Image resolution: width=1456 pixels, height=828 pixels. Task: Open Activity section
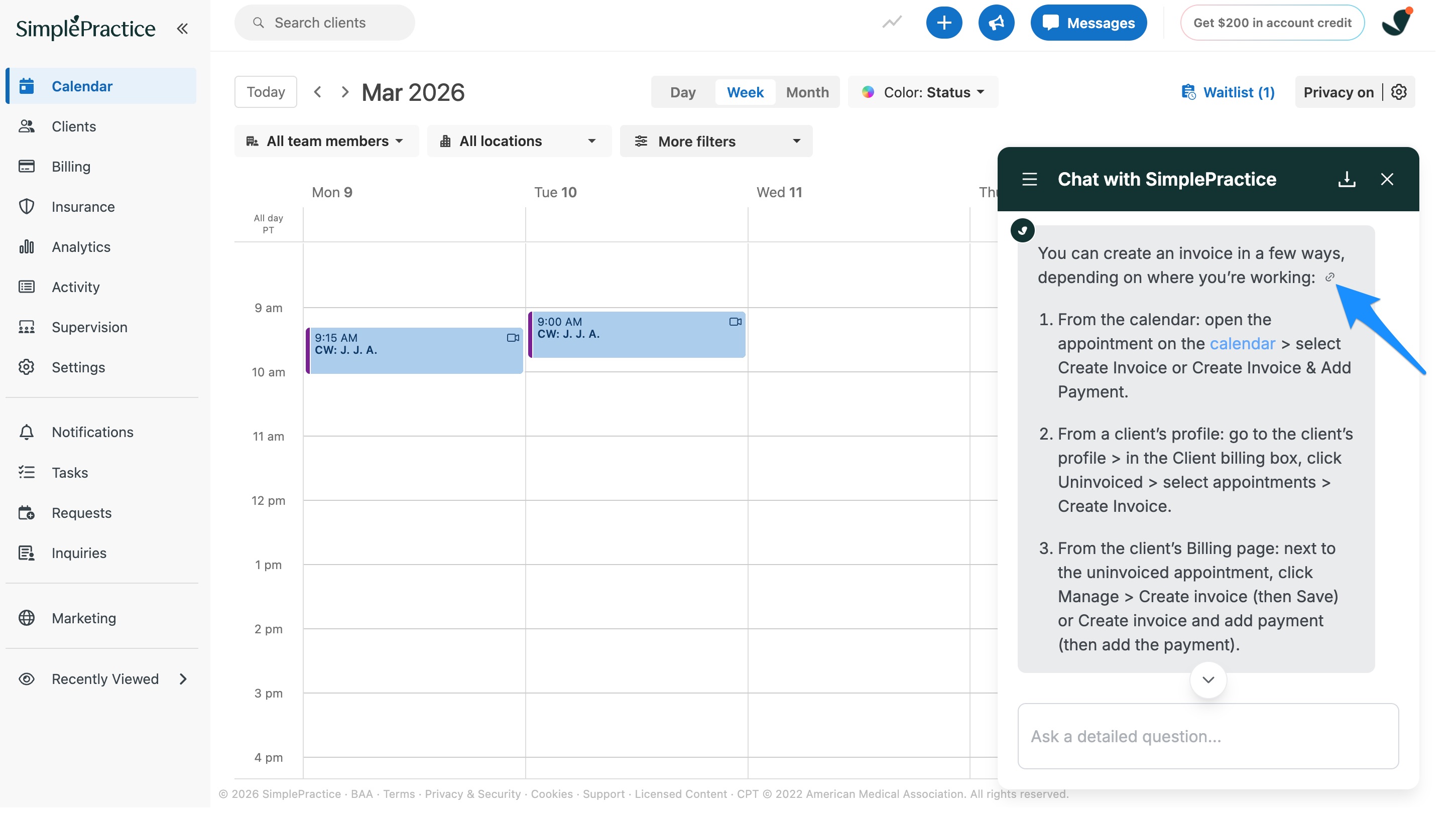point(101,287)
